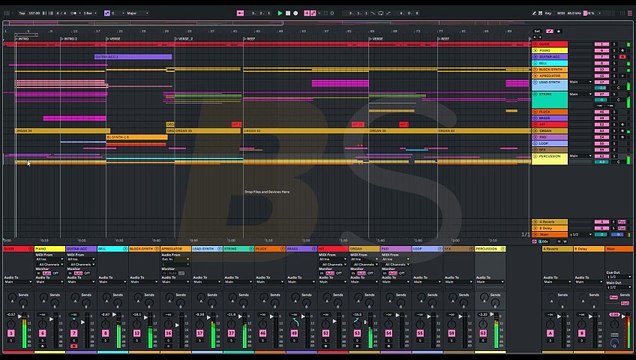
Task: Unfold the PIANO track in arrangement
Action: coord(535,50)
